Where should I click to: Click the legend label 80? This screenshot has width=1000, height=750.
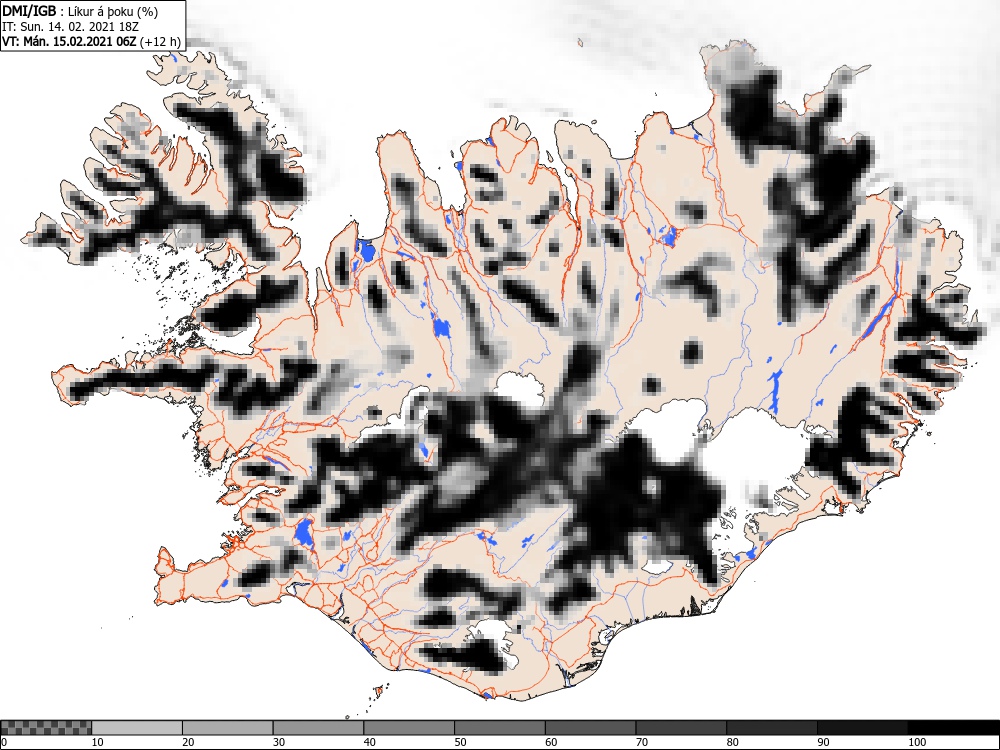(x=732, y=742)
